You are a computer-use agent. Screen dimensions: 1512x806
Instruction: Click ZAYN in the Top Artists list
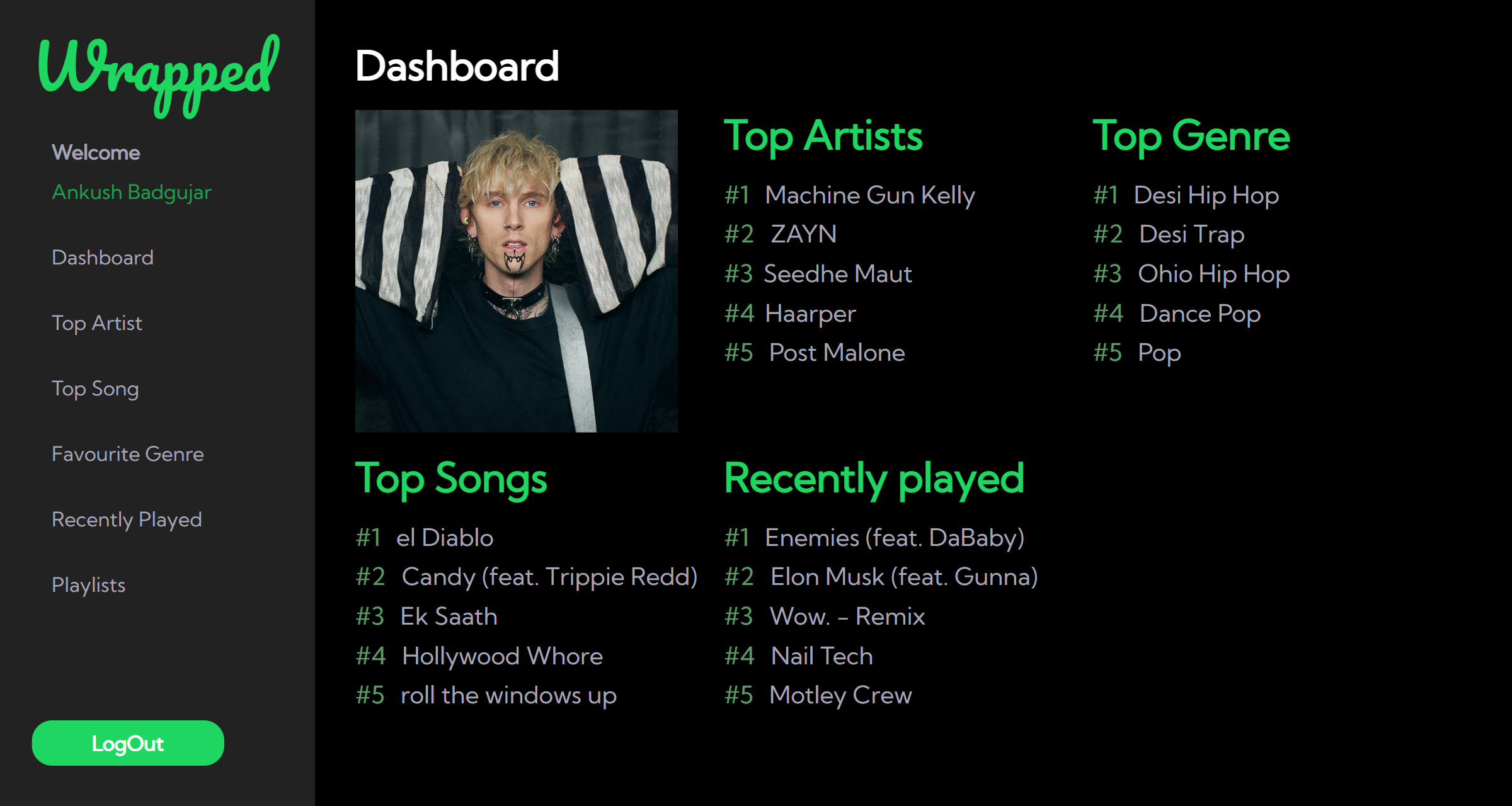point(803,234)
